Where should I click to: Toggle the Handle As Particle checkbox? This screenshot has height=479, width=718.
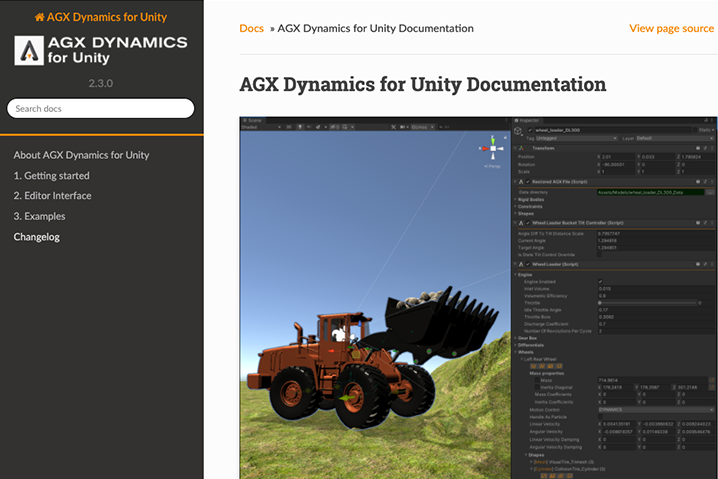click(600, 417)
